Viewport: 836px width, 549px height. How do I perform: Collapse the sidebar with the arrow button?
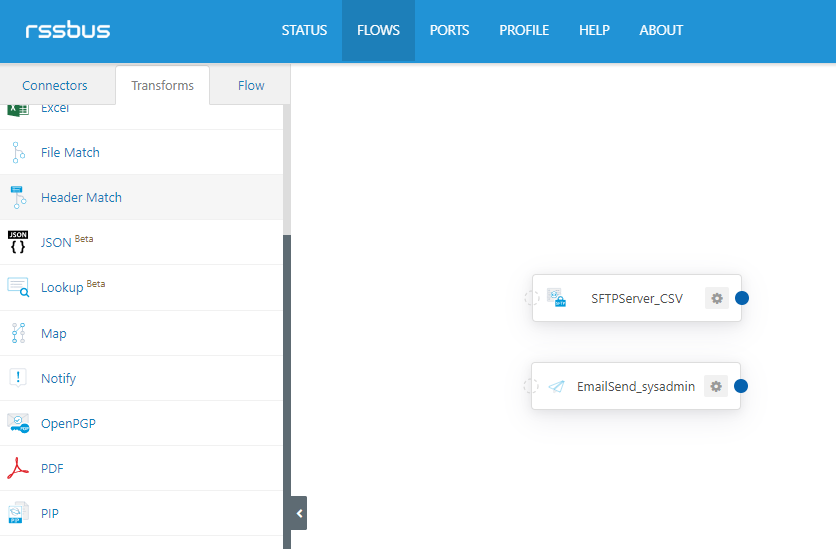coord(299,513)
